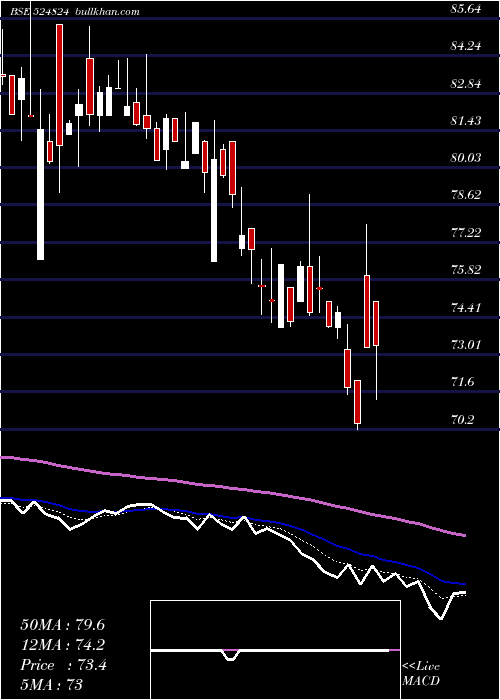Click the BSE 524824 ticker label
Viewport: 500px width, 700px height.
(40, 12)
